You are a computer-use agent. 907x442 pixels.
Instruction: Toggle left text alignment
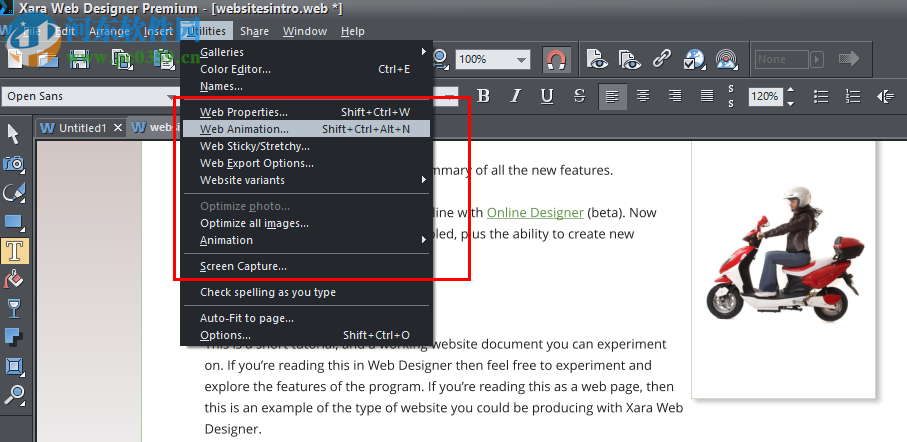tap(612, 96)
